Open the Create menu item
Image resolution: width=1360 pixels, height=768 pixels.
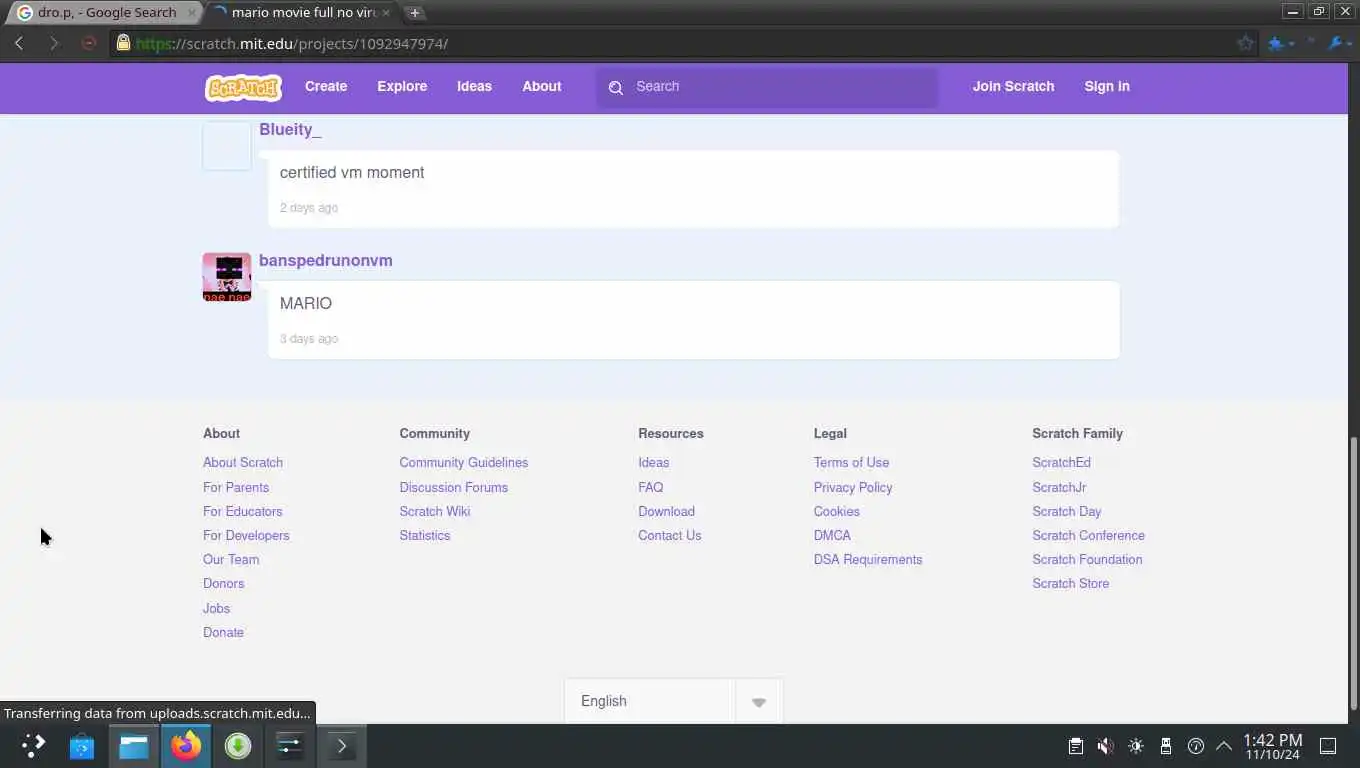326,87
